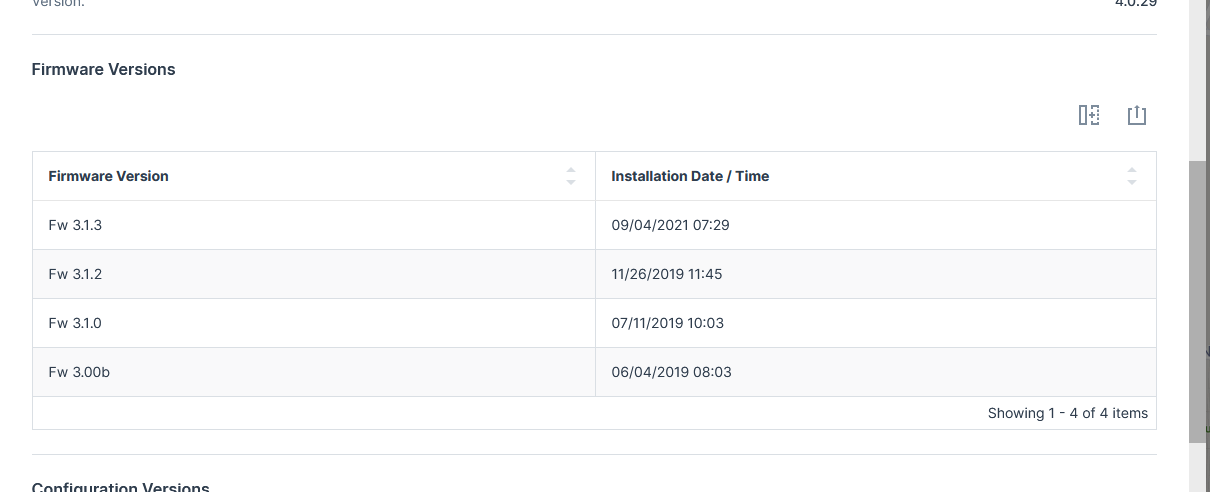Select the 07/11/2019 10:03 installation date
This screenshot has height=492, width=1210.
[x=667, y=323]
